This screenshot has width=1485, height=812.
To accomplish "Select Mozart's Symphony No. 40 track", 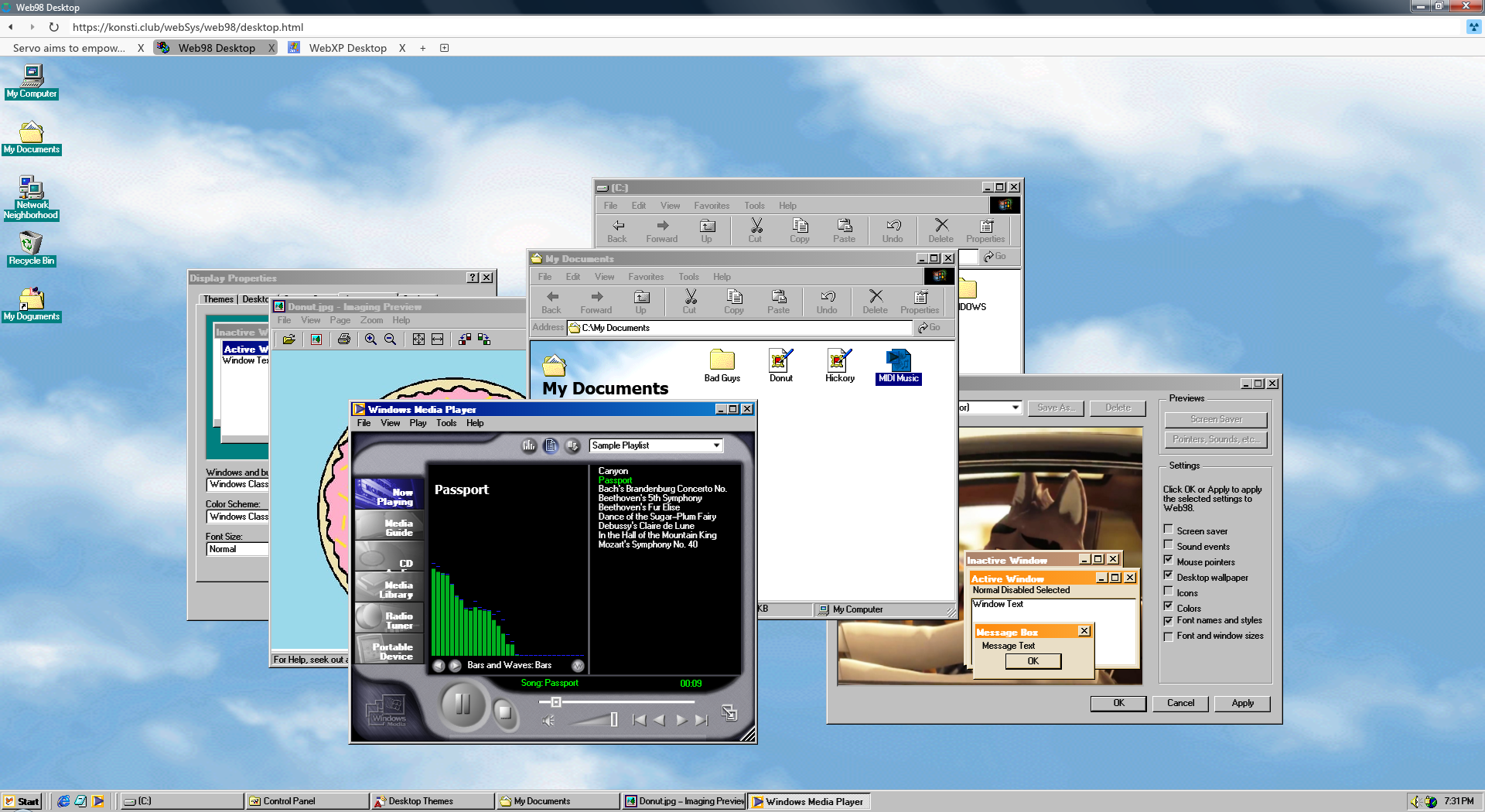I will click(x=648, y=544).
